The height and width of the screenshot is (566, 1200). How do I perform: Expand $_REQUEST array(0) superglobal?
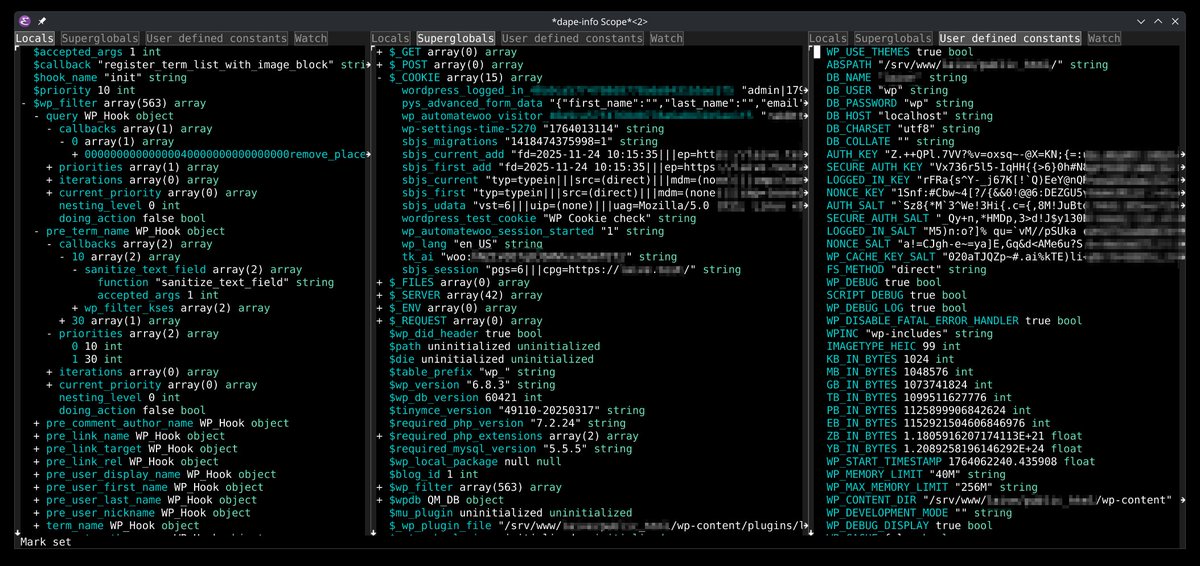tap(379, 321)
